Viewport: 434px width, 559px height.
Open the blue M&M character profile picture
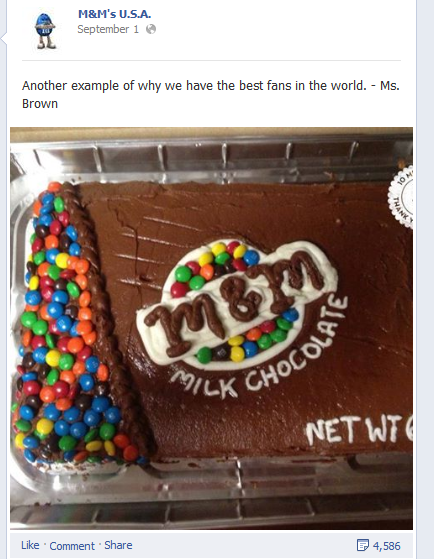(x=45, y=30)
